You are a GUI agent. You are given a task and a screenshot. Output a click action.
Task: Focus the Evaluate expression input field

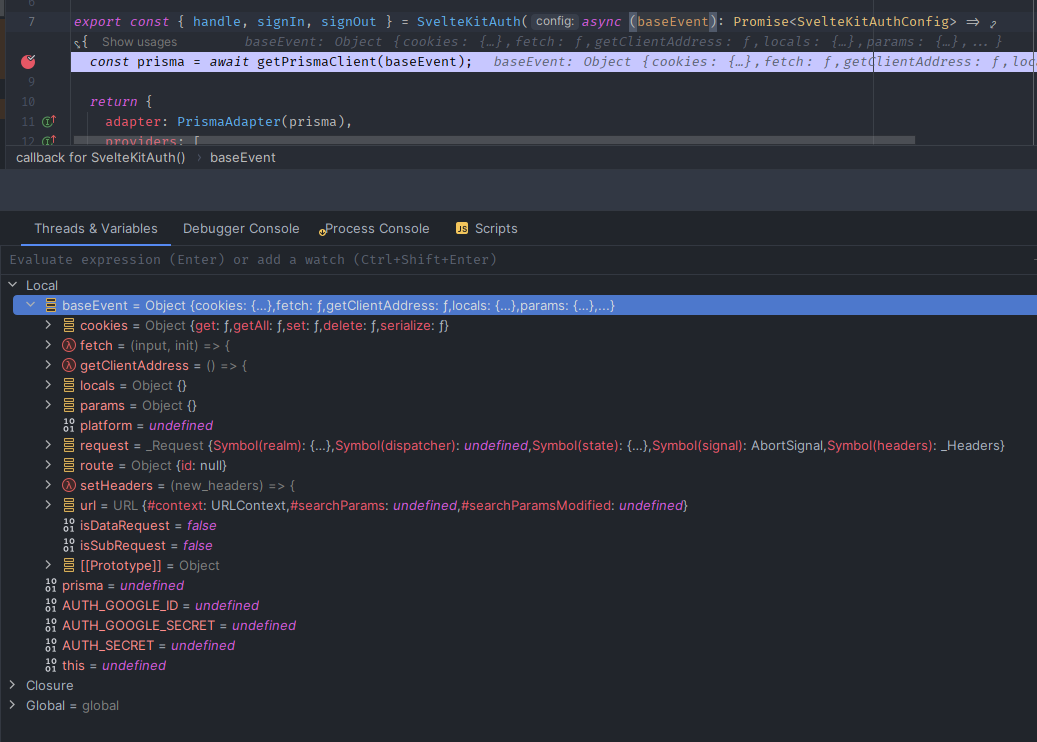coord(518,260)
